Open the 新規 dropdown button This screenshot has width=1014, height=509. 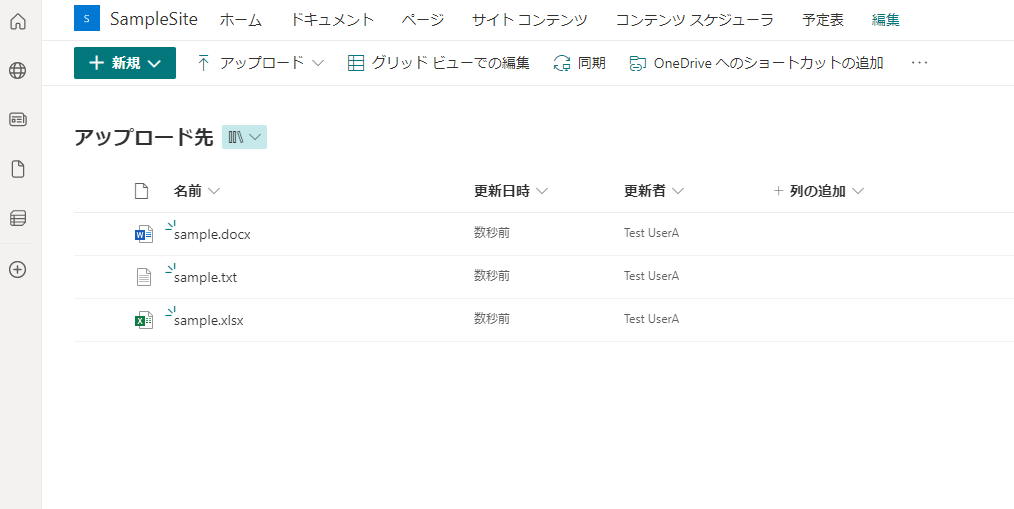click(125, 63)
